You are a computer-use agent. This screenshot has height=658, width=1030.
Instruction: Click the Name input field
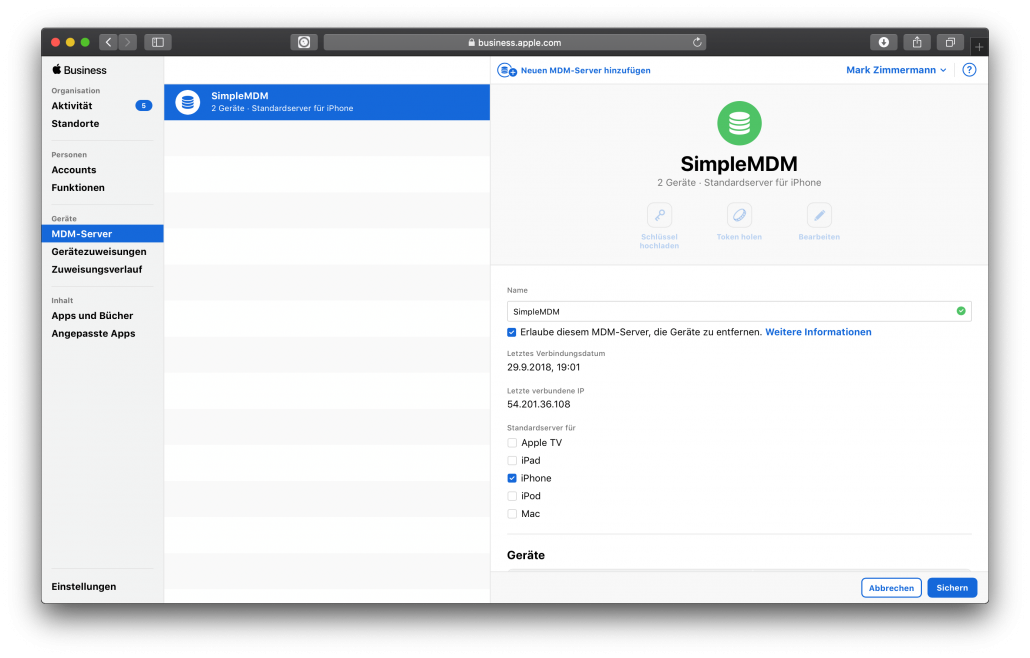(x=730, y=311)
